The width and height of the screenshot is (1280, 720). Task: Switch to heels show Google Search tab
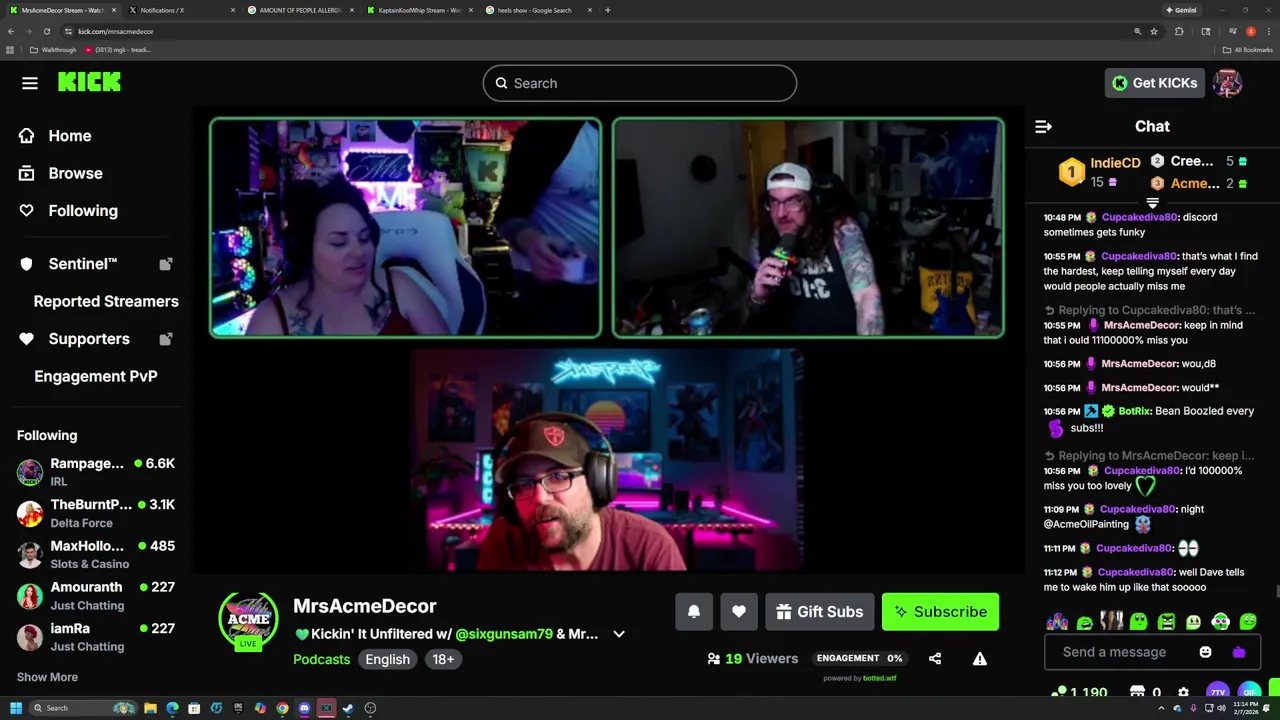tap(538, 10)
